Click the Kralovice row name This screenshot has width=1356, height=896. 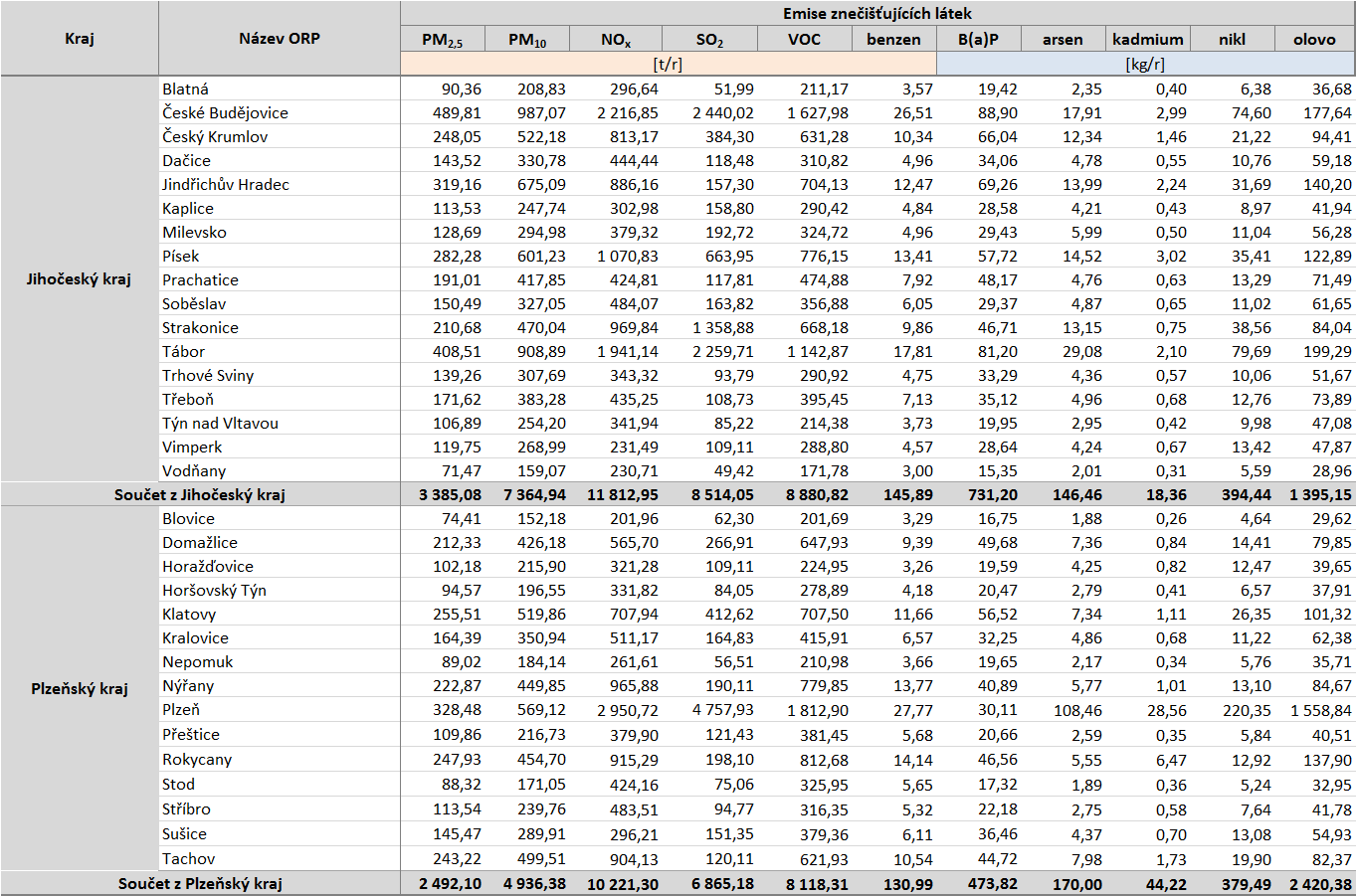[196, 638]
